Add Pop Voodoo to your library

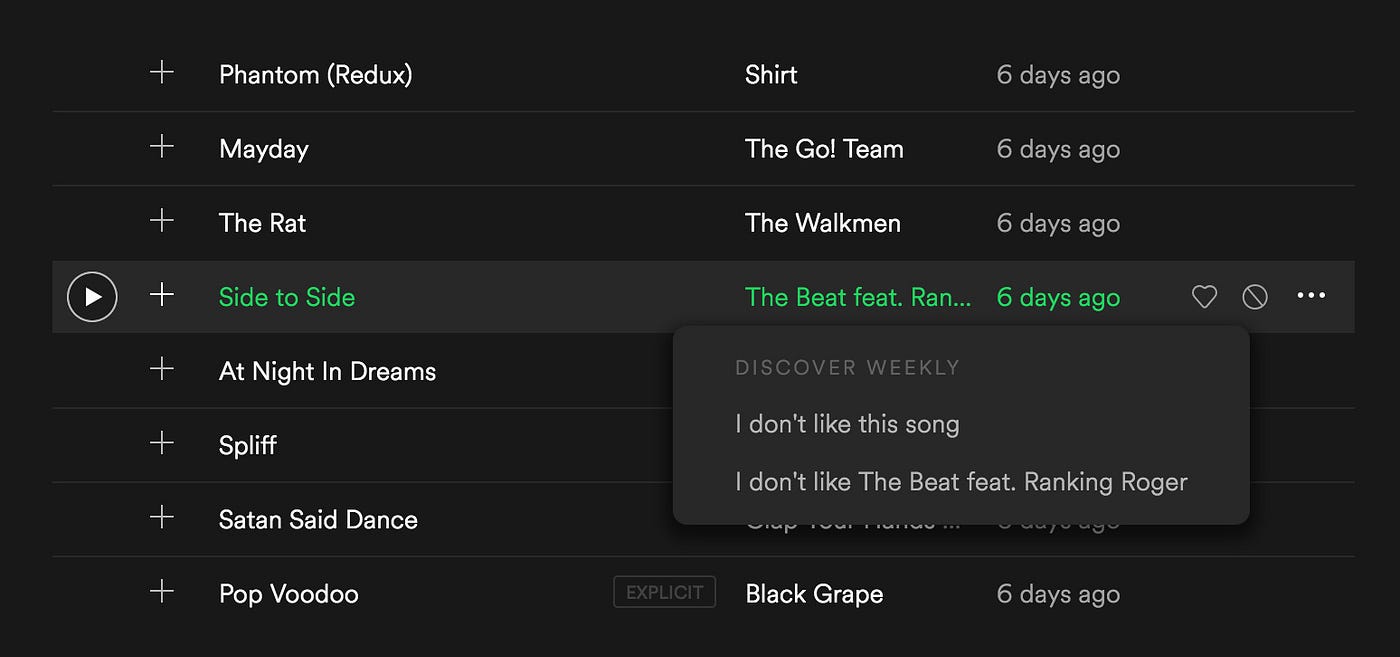click(x=162, y=591)
